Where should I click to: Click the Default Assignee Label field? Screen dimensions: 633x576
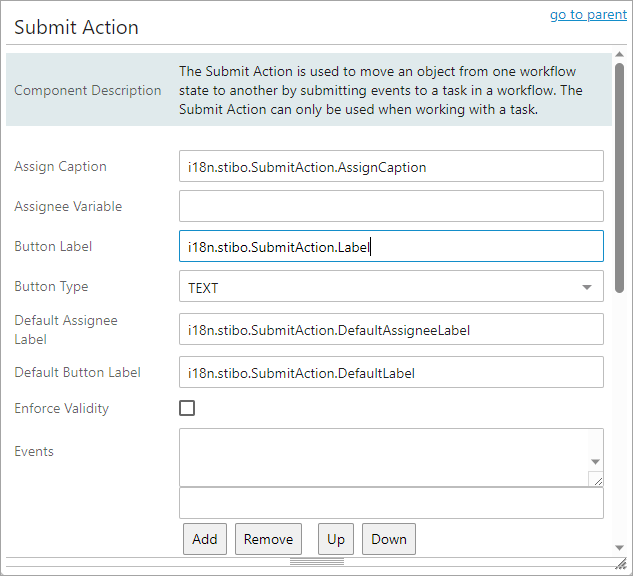click(x=391, y=329)
